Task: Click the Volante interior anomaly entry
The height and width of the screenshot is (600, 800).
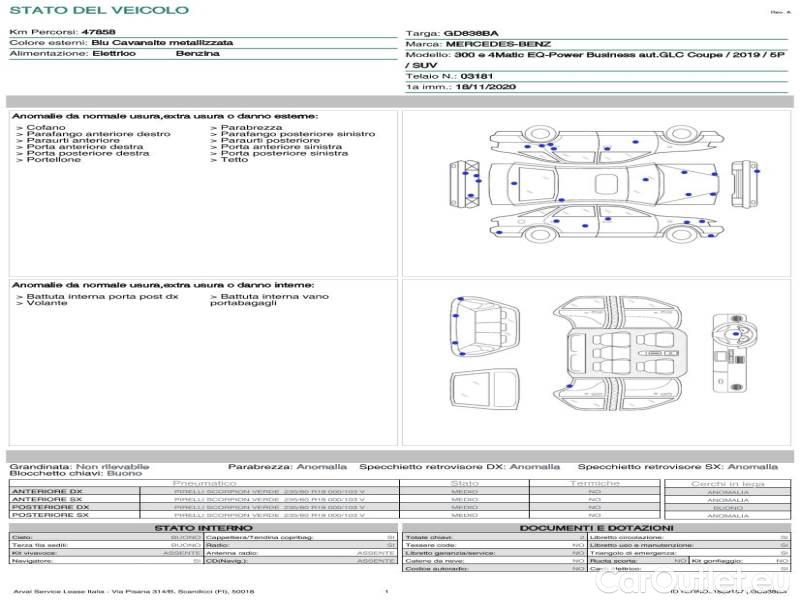Action: tap(43, 303)
